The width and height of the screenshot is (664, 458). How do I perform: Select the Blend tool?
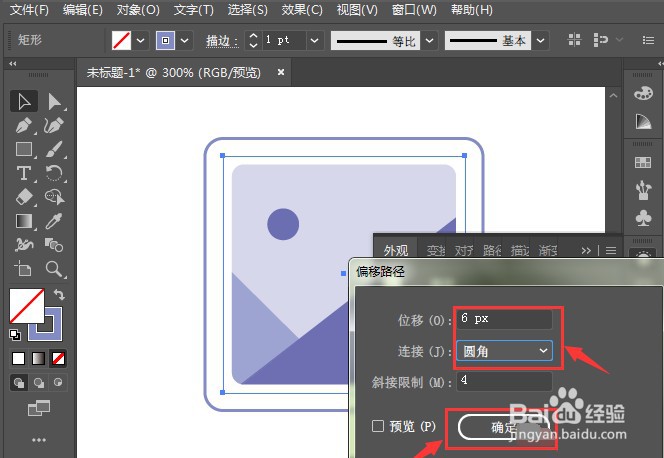point(54,245)
